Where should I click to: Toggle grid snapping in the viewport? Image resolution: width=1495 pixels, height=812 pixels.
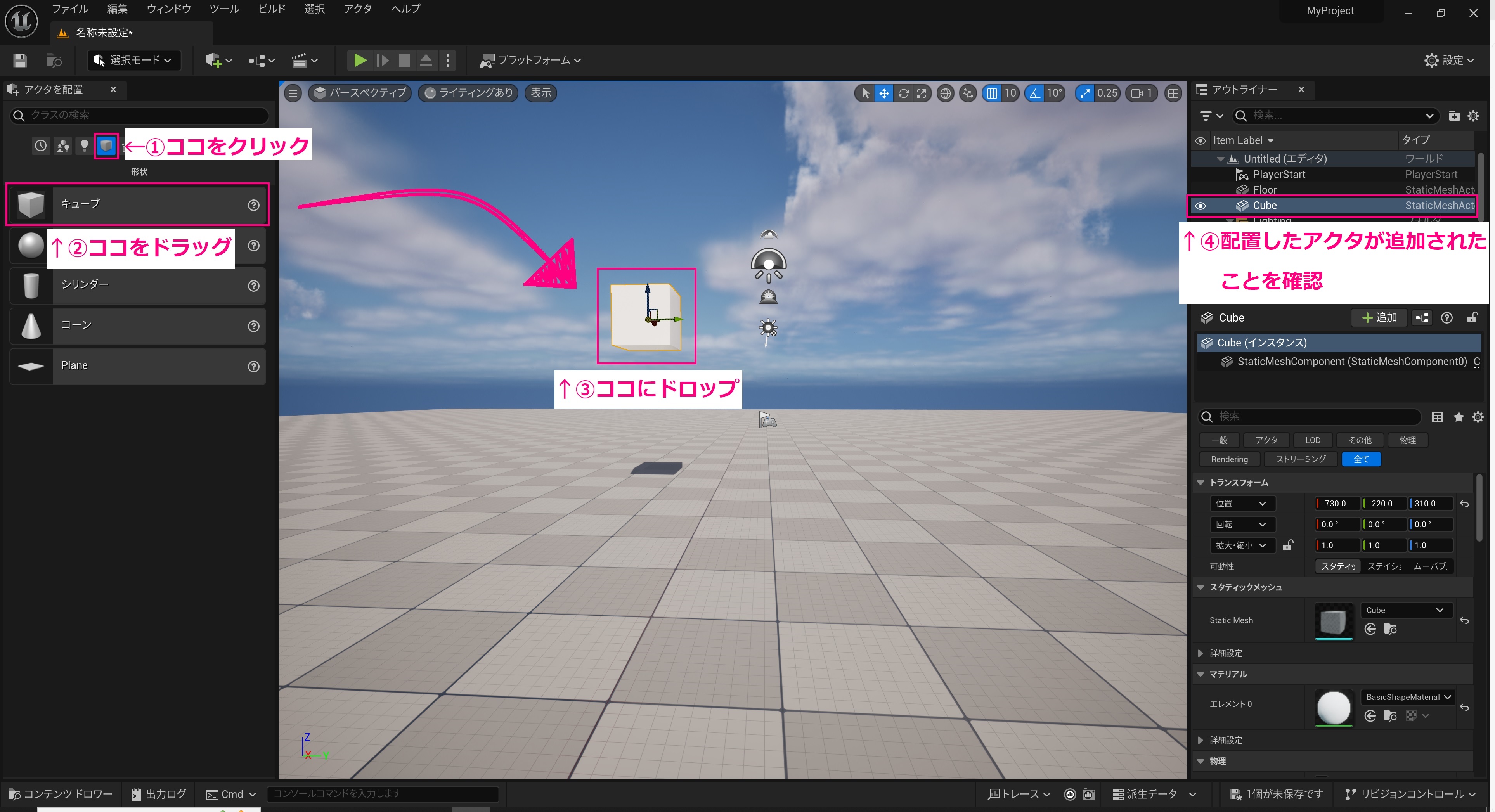(993, 93)
